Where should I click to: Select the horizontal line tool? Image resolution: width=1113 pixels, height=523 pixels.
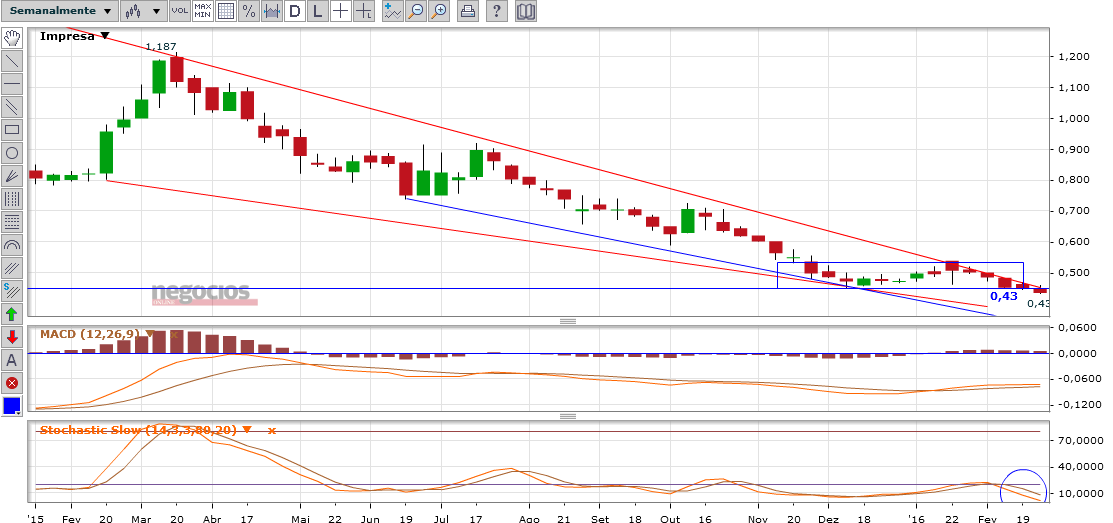tap(12, 84)
